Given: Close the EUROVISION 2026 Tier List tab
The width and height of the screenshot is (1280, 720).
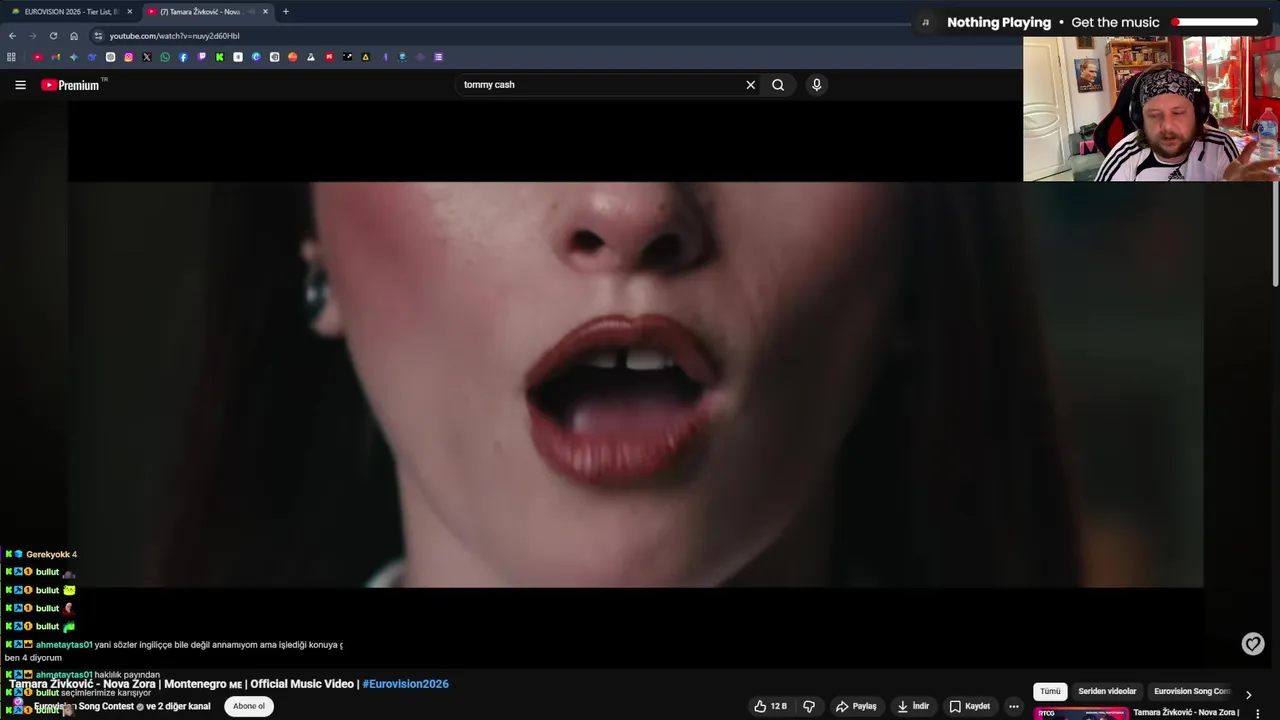Looking at the screenshot, I should point(129,12).
